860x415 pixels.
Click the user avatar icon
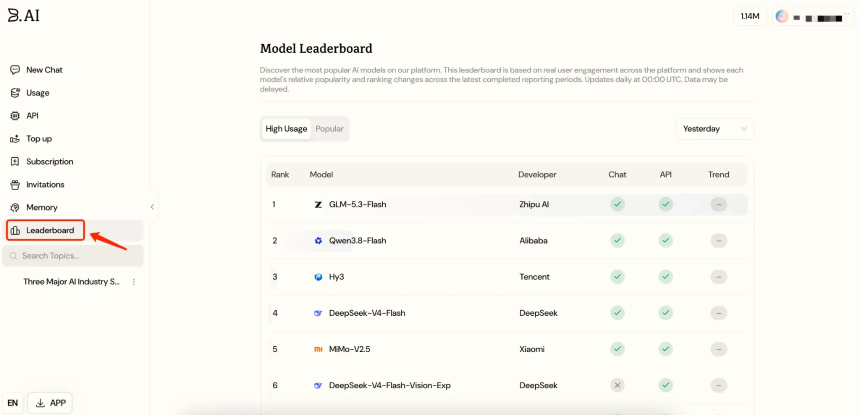(x=782, y=16)
